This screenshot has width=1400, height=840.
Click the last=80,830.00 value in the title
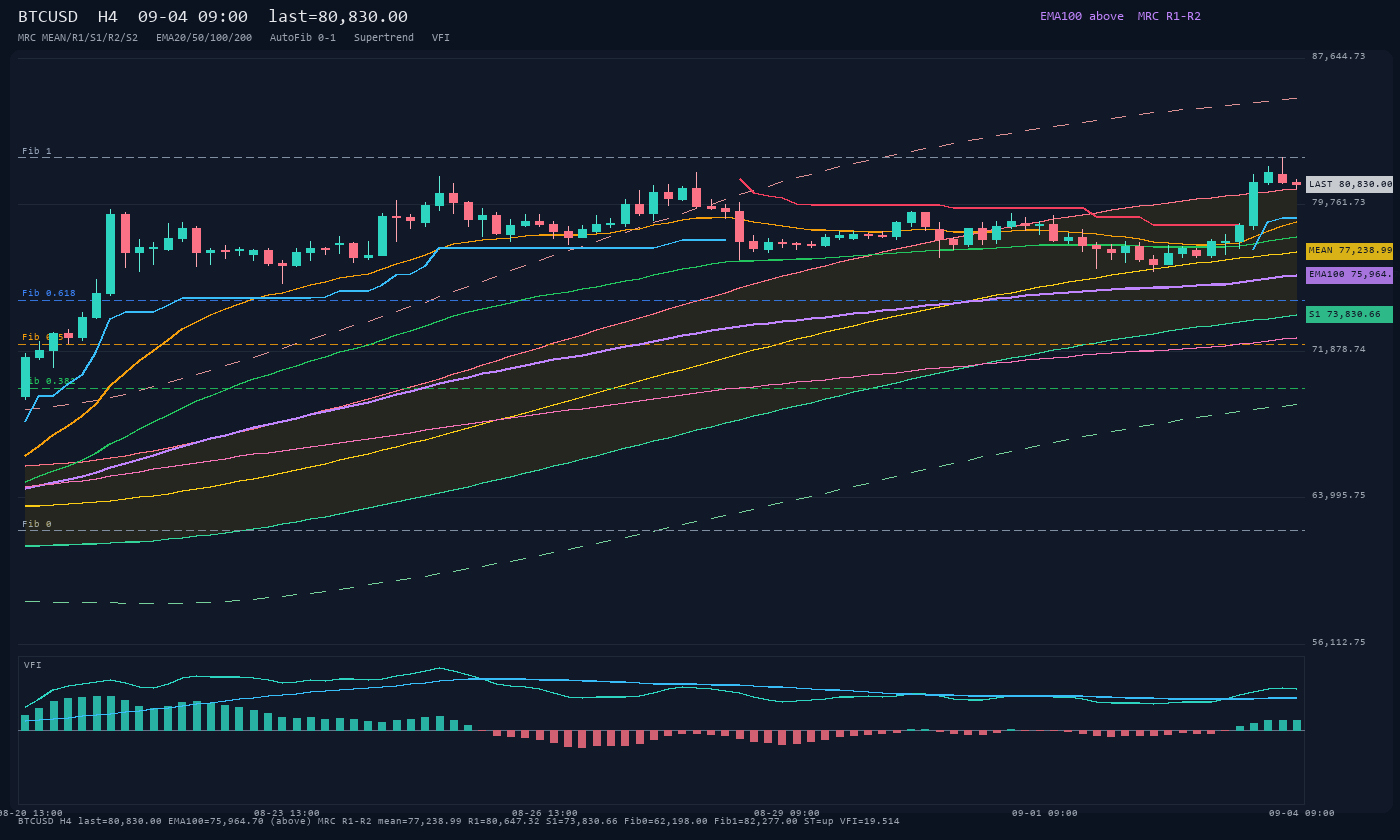338,17
